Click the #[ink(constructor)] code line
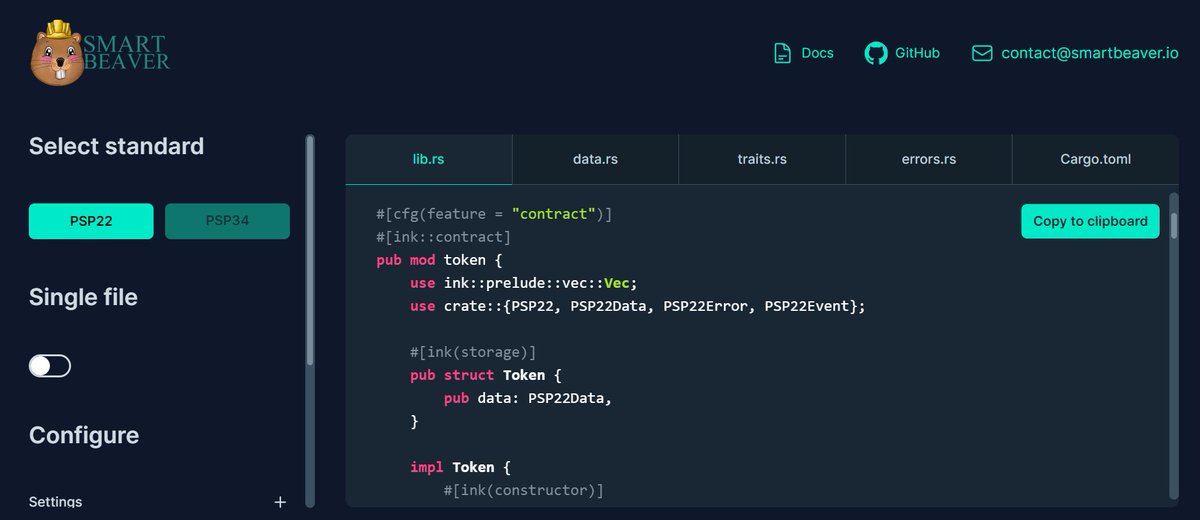1200x520 pixels. pos(524,490)
